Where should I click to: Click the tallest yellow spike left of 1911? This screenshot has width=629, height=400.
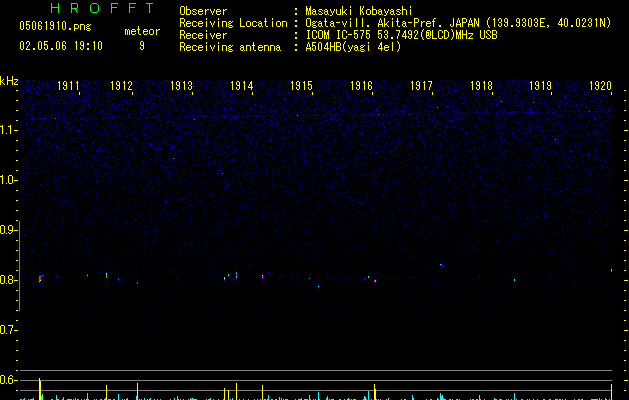[40, 389]
